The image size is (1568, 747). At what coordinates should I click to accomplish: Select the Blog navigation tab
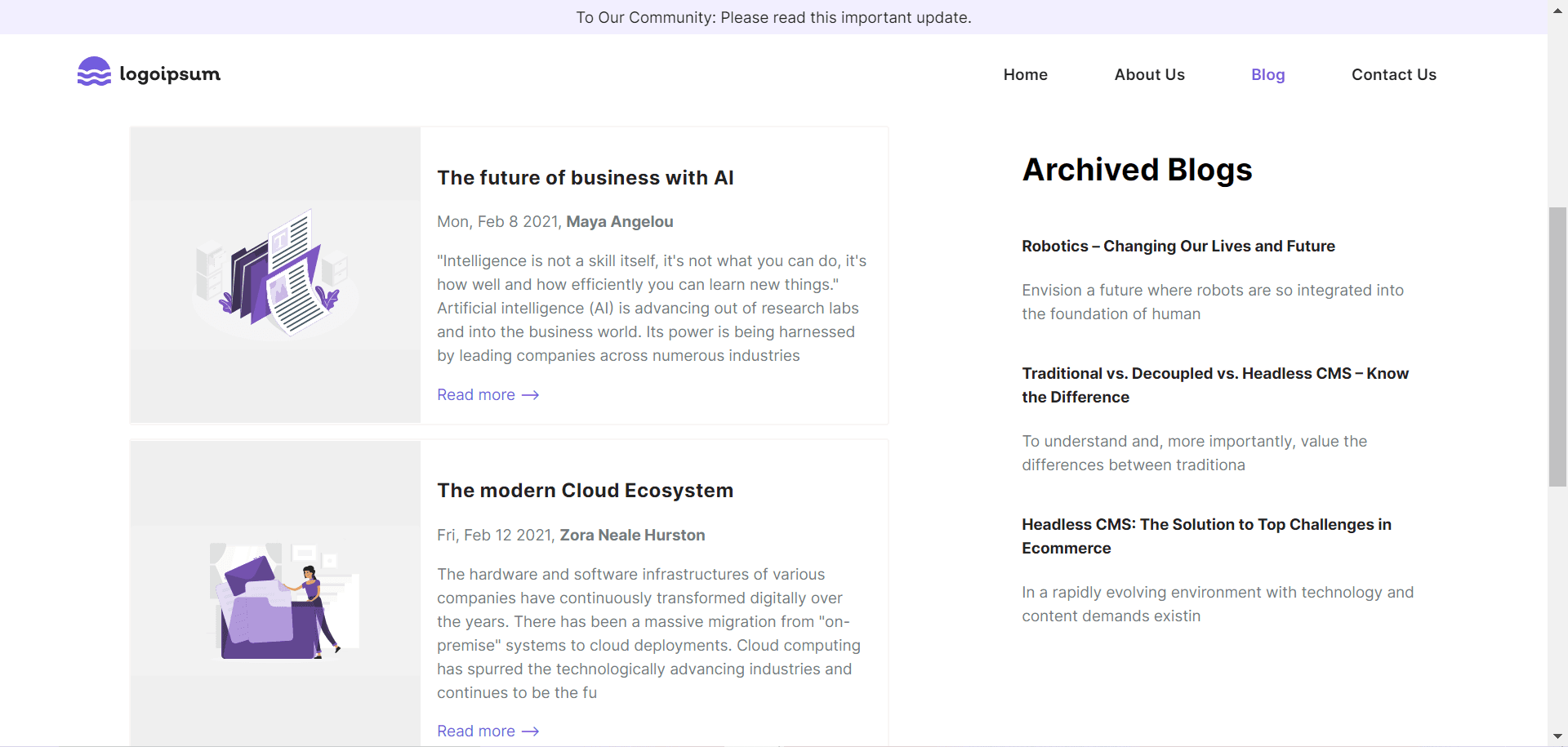point(1267,74)
